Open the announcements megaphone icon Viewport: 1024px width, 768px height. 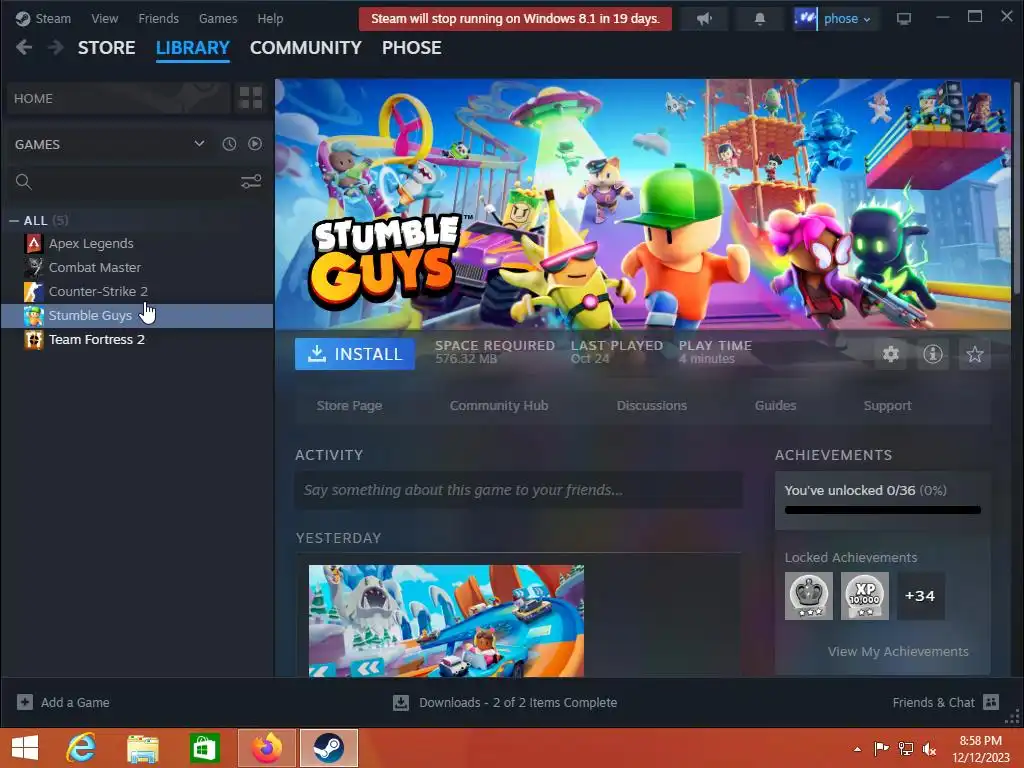coord(704,19)
